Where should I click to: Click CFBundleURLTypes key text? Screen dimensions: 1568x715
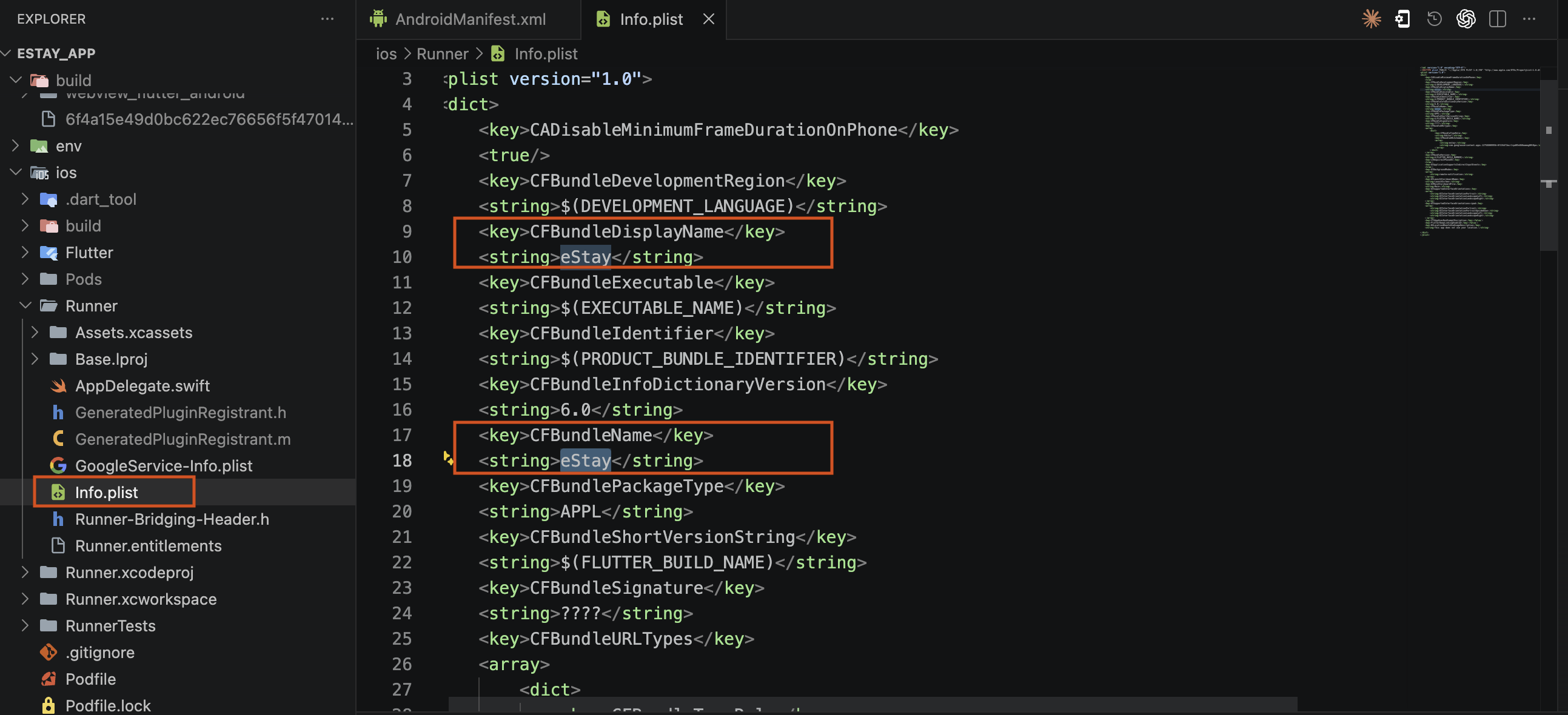coord(611,639)
